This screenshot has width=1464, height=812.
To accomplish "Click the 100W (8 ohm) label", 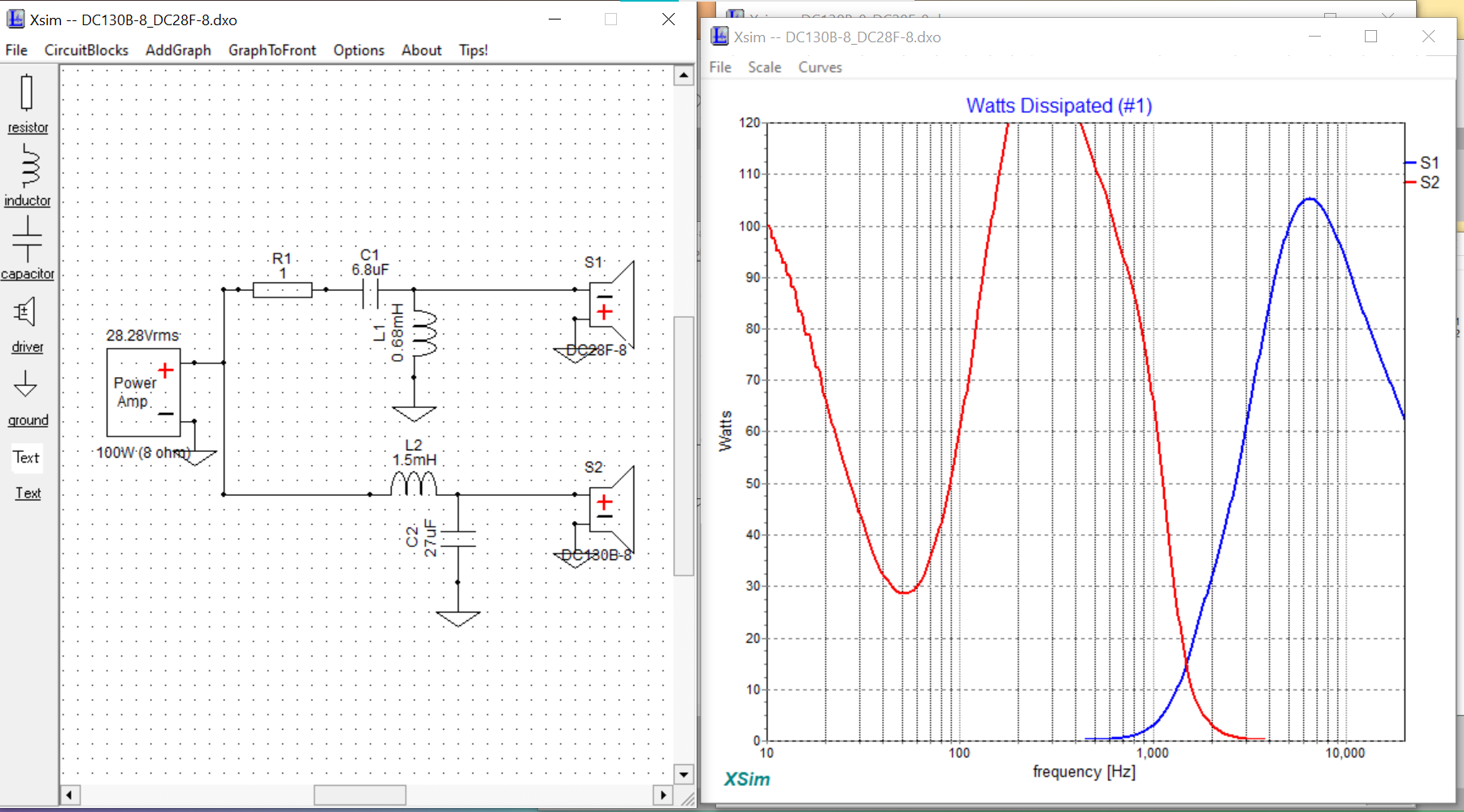I will click(143, 453).
